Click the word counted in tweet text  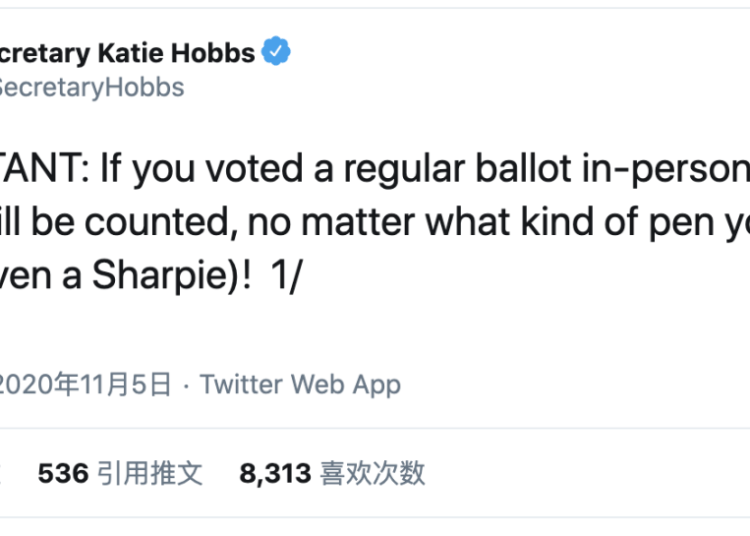(x=162, y=223)
